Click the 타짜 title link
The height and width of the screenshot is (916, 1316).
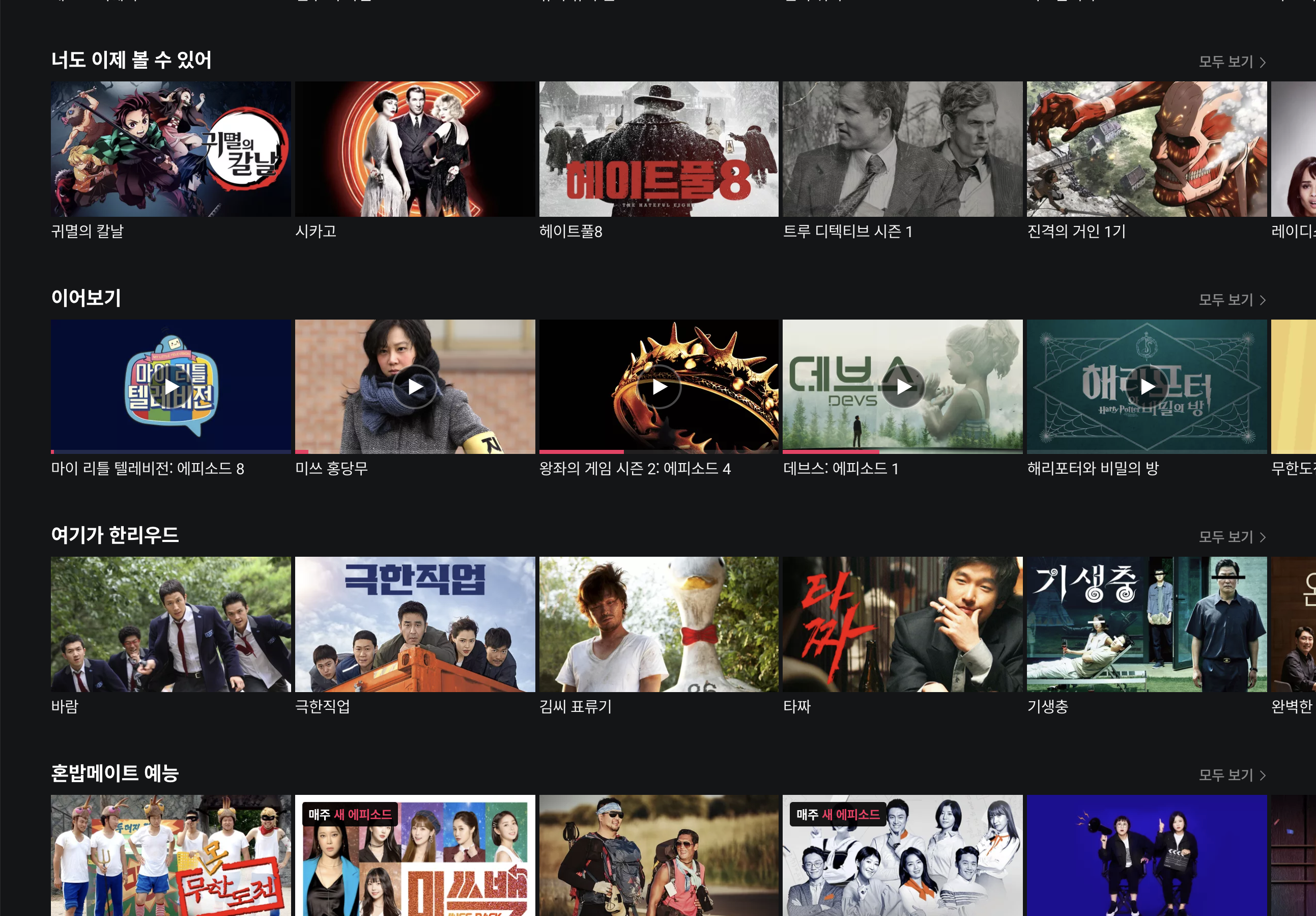tap(797, 707)
